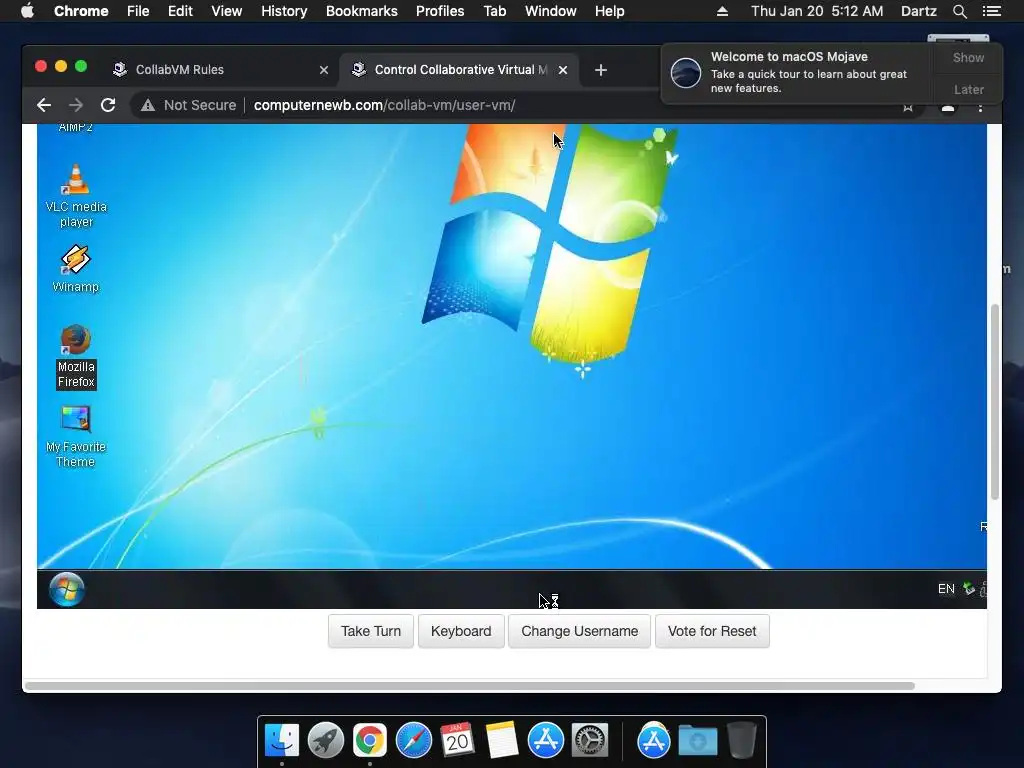The width and height of the screenshot is (1024, 768).
Task: Launch the Winamp desktop shortcut
Action: [76, 268]
